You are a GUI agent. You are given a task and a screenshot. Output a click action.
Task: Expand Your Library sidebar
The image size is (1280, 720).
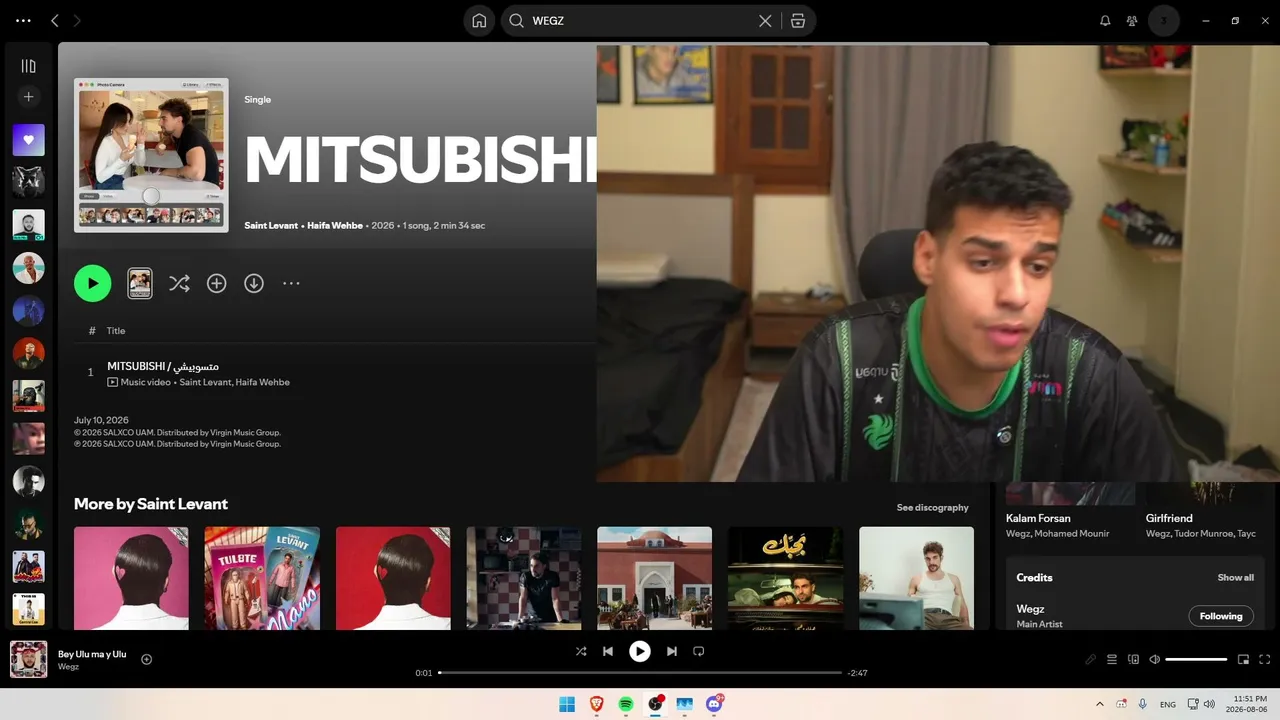(28, 66)
